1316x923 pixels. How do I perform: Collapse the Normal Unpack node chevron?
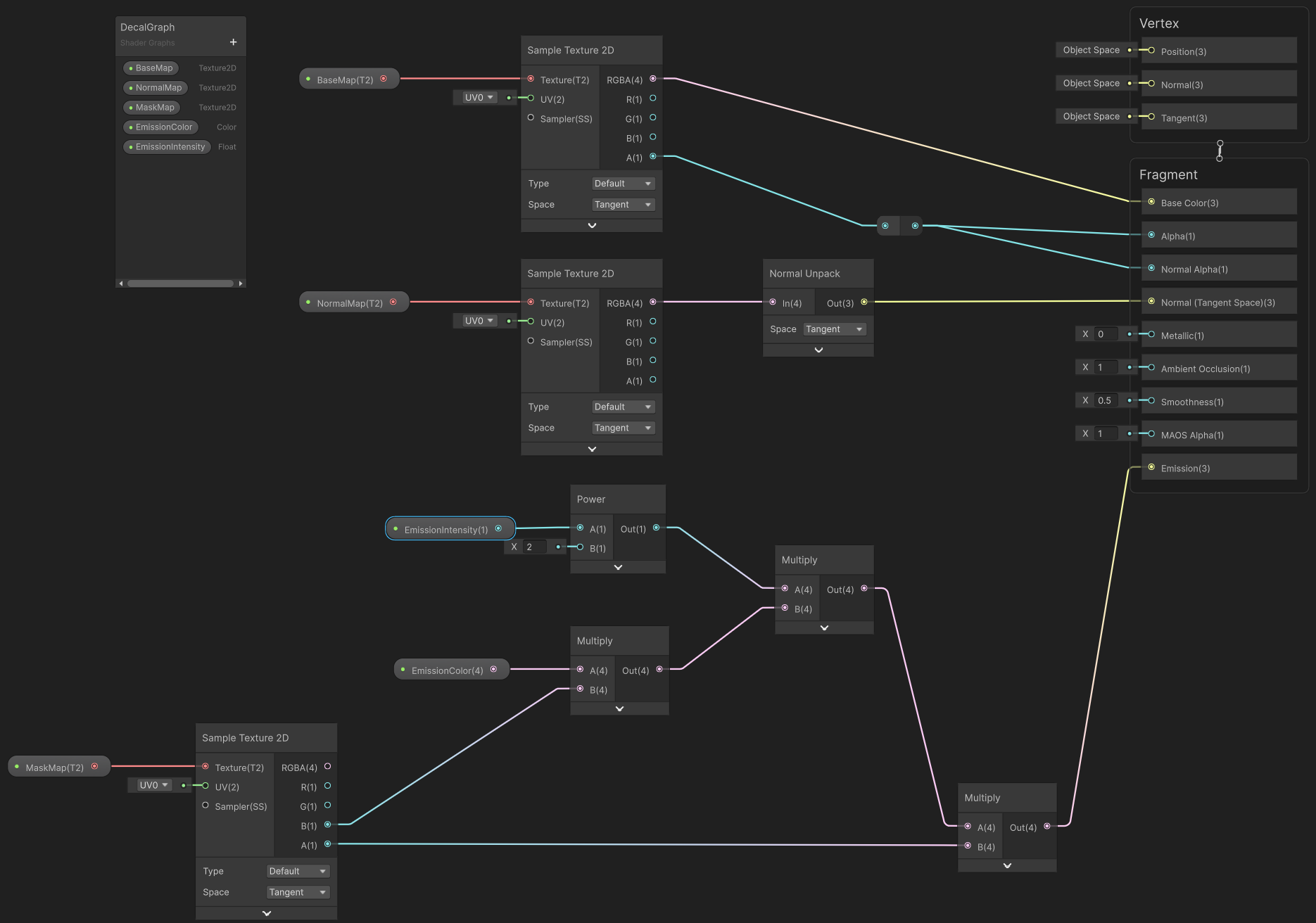818,350
